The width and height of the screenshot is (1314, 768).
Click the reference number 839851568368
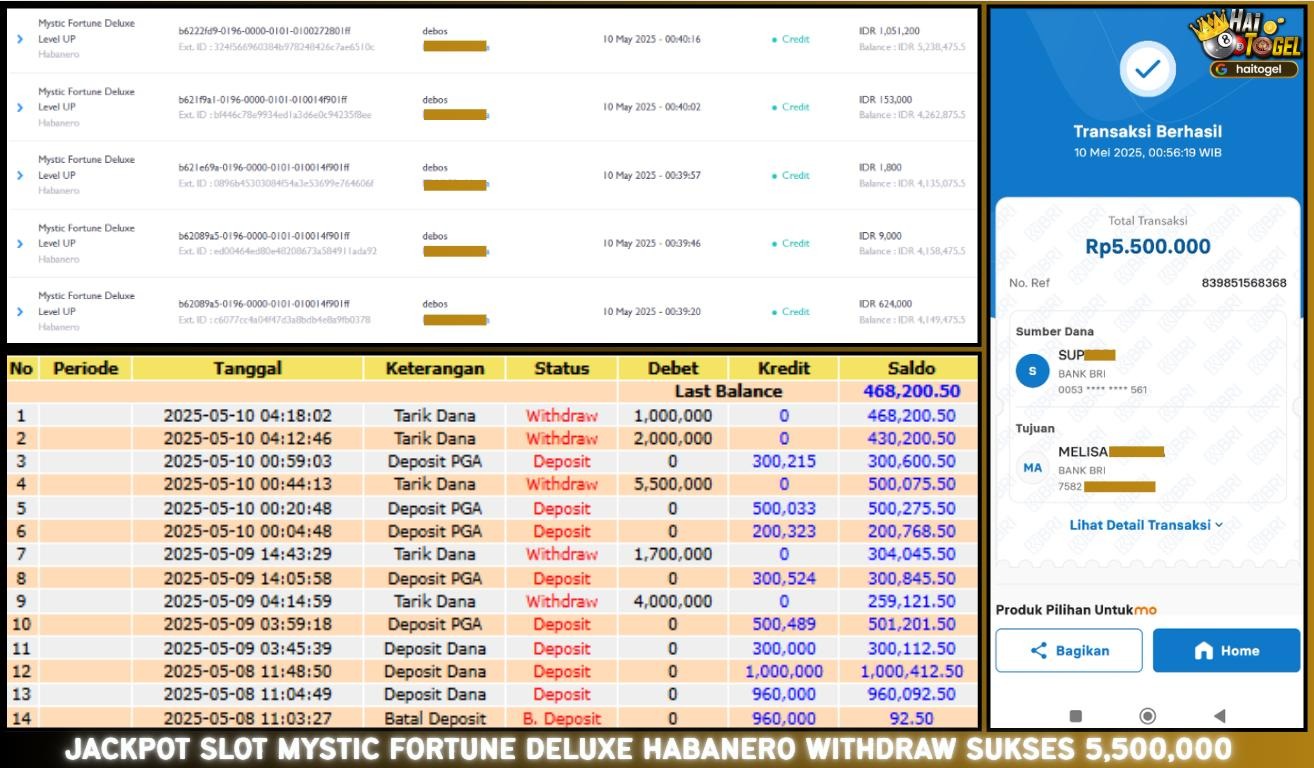[1244, 283]
